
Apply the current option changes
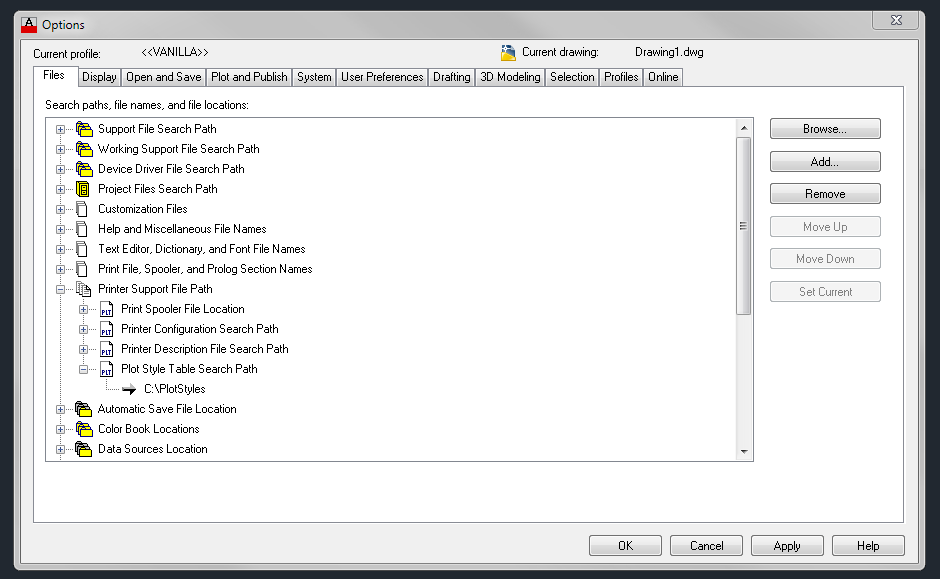pos(787,546)
